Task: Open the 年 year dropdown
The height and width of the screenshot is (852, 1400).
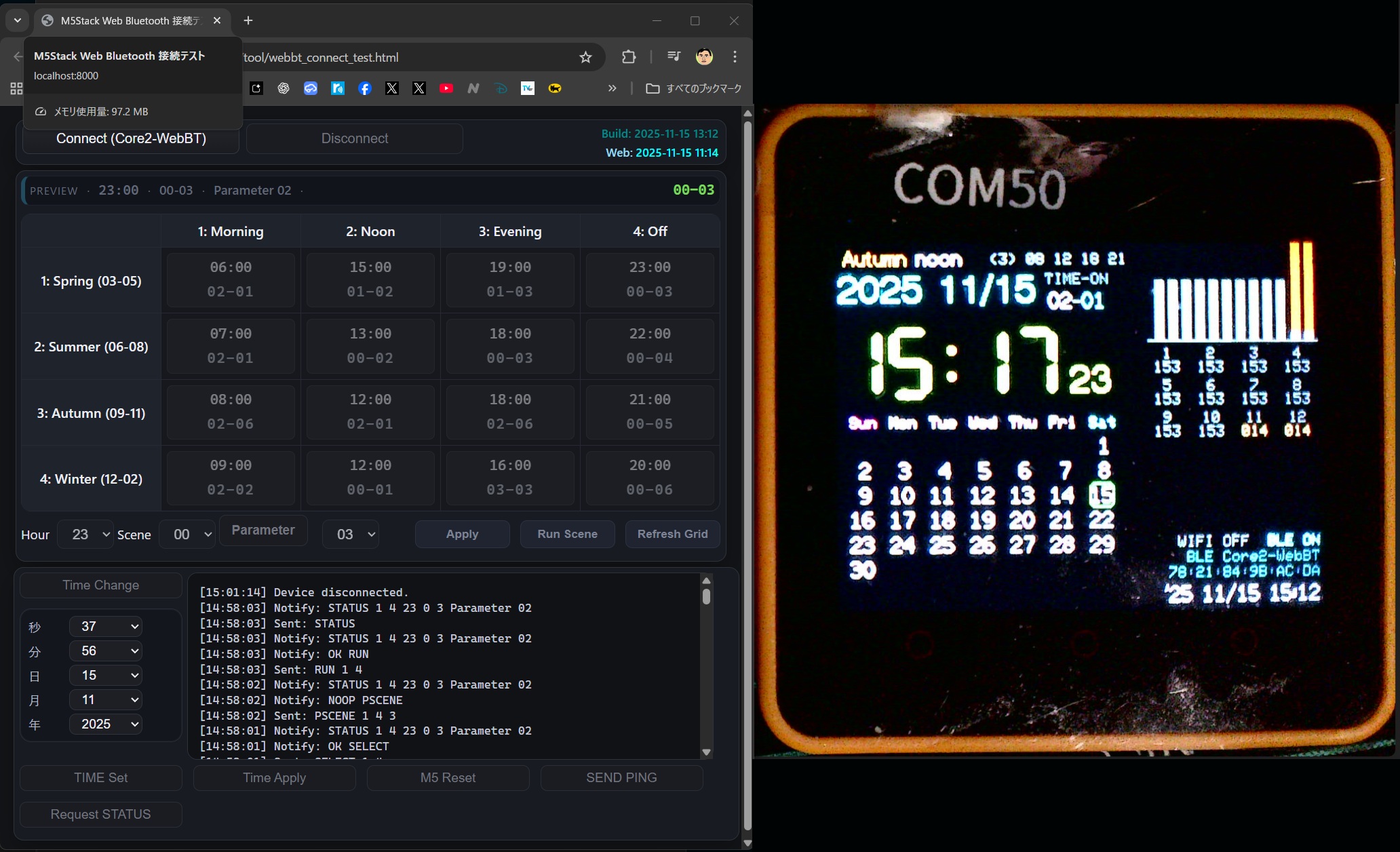Action: click(x=105, y=724)
